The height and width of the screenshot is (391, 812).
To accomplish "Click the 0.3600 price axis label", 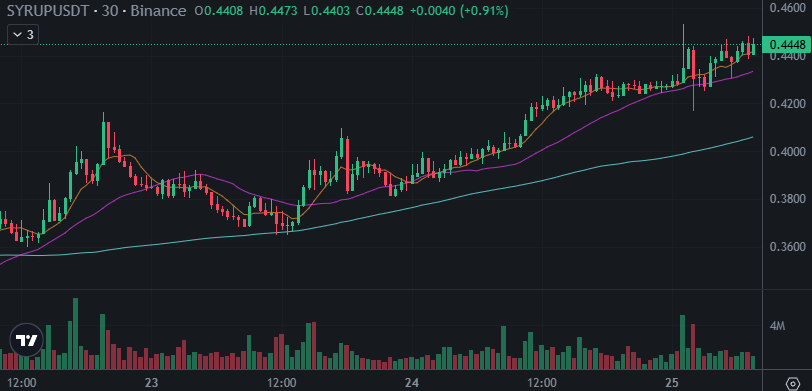I will 787,247.
